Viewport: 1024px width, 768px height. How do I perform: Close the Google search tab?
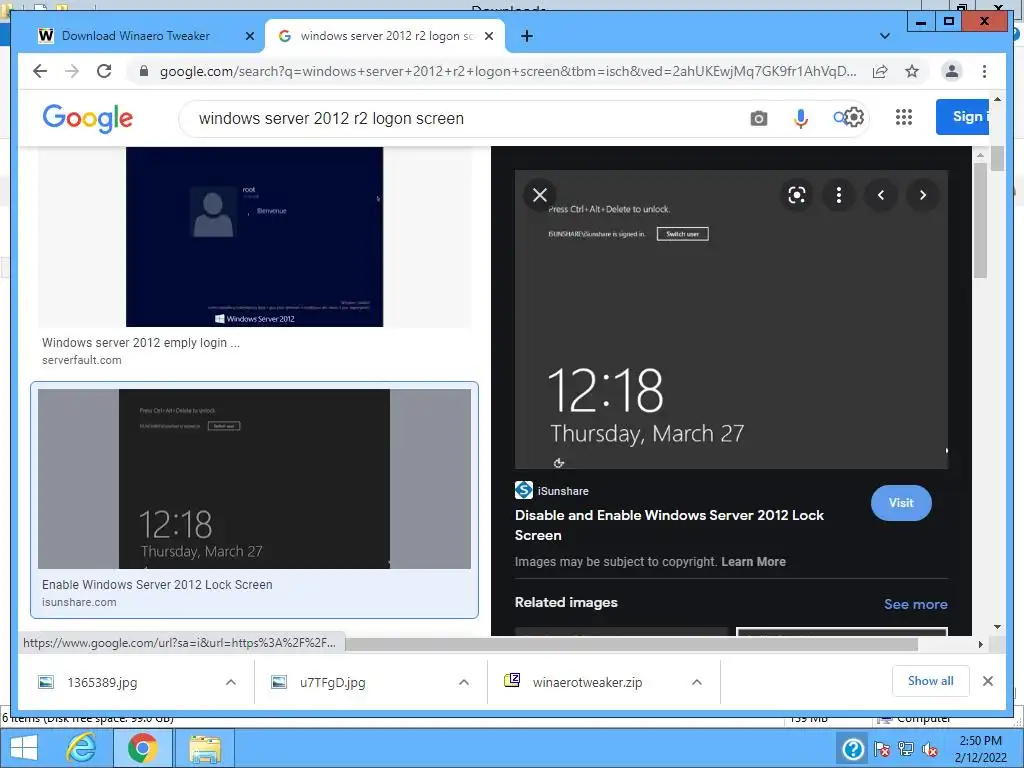click(488, 37)
